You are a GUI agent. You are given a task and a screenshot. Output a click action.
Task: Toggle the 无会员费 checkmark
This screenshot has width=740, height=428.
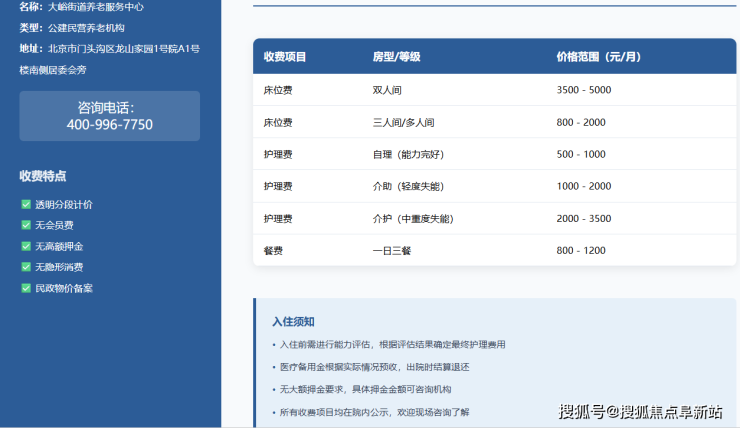pyautogui.click(x=26, y=225)
